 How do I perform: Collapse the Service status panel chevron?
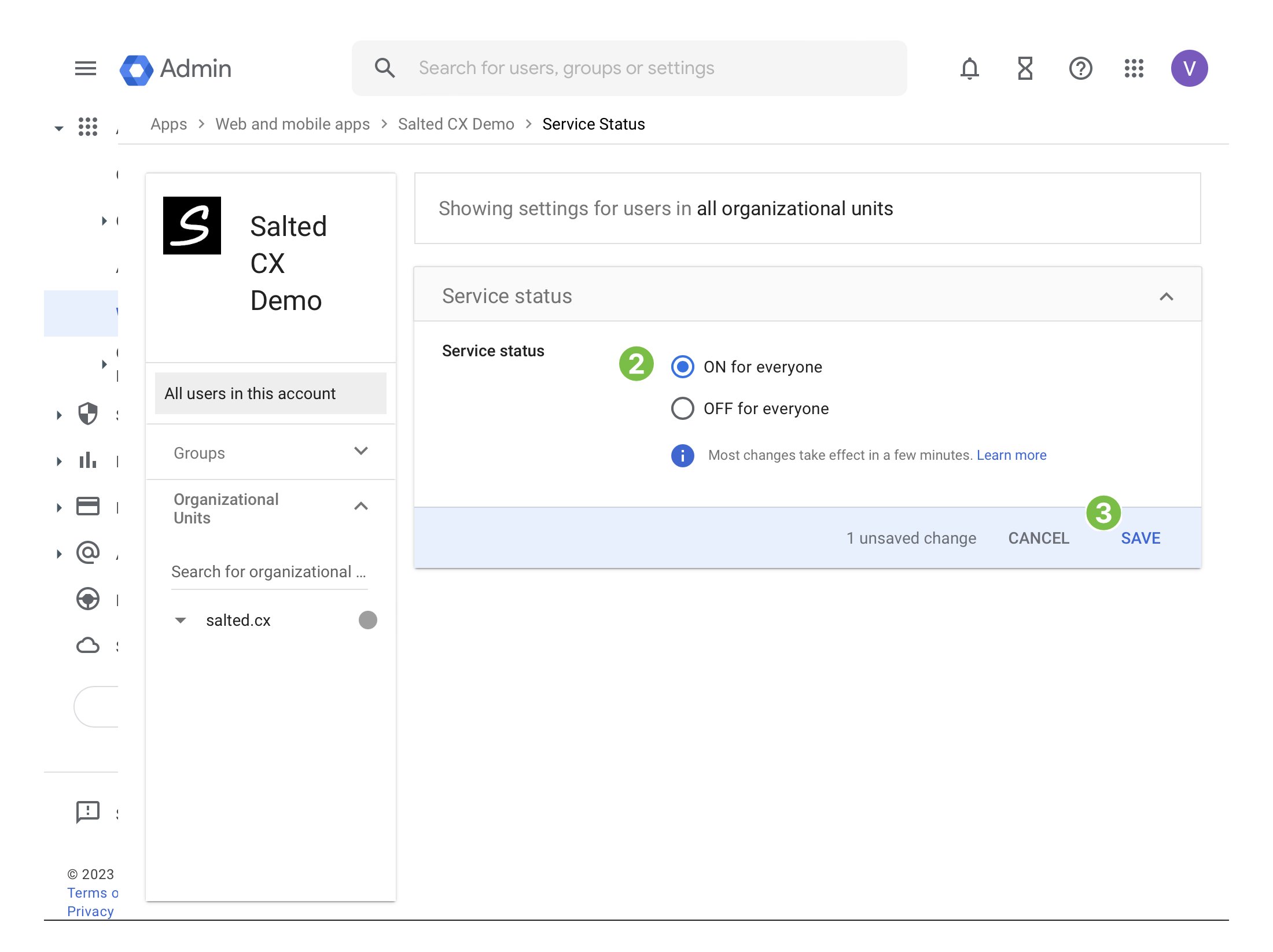click(x=1167, y=297)
